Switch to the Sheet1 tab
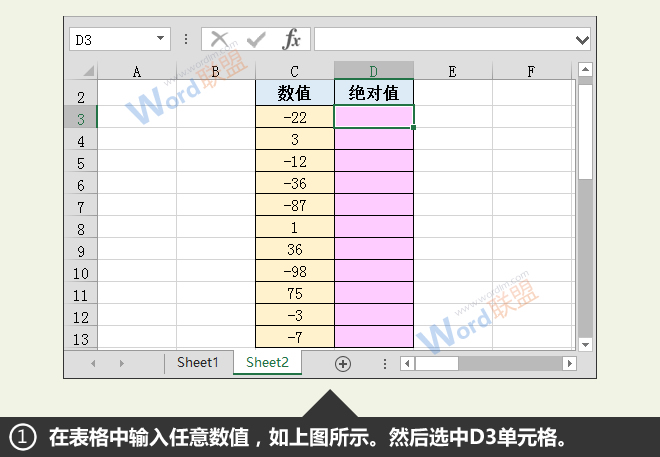 click(198, 362)
